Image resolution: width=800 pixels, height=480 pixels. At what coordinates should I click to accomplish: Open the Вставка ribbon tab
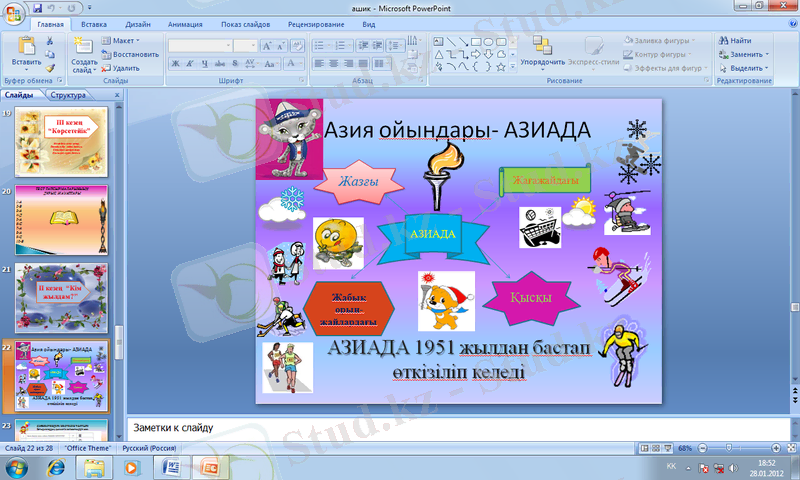click(94, 22)
